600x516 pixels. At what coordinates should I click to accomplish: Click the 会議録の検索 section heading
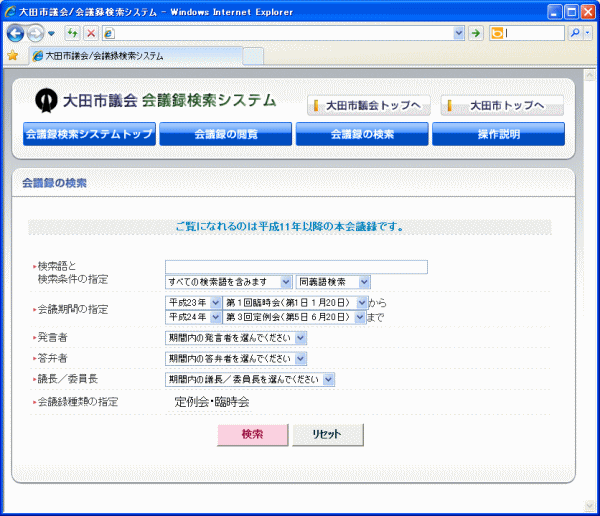click(x=54, y=183)
